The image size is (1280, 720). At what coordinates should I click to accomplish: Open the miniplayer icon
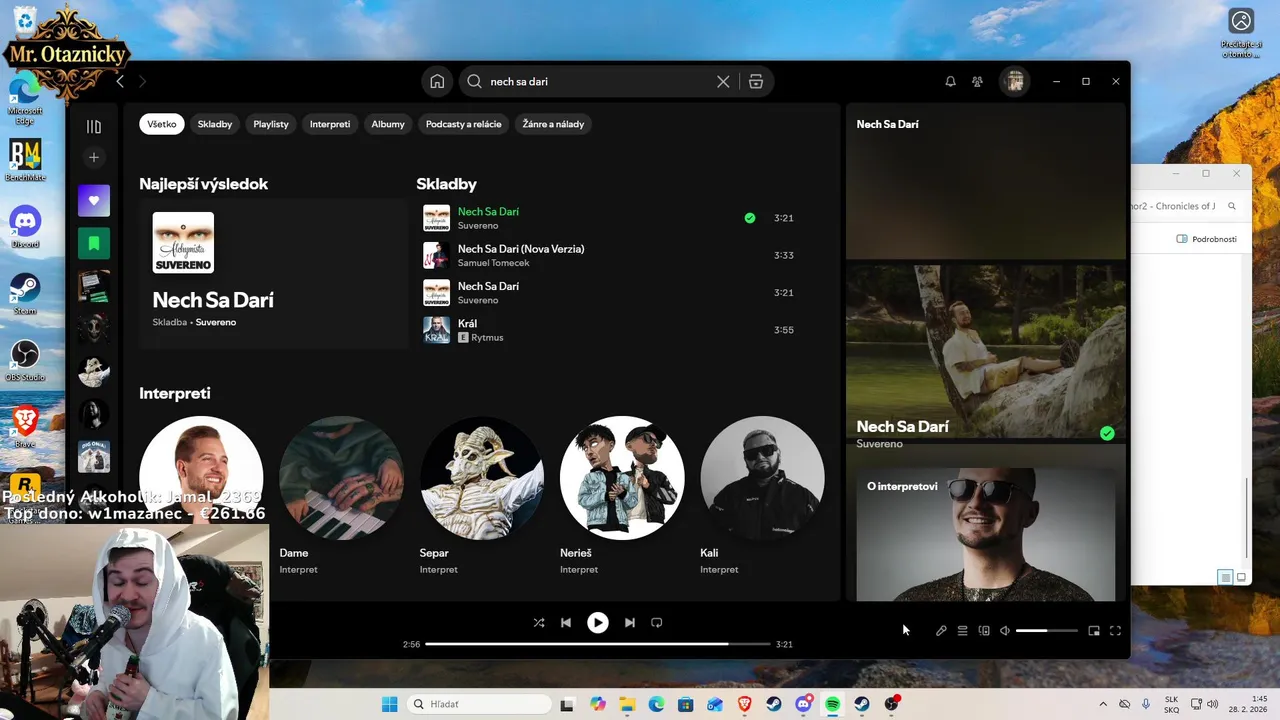coord(1094,631)
